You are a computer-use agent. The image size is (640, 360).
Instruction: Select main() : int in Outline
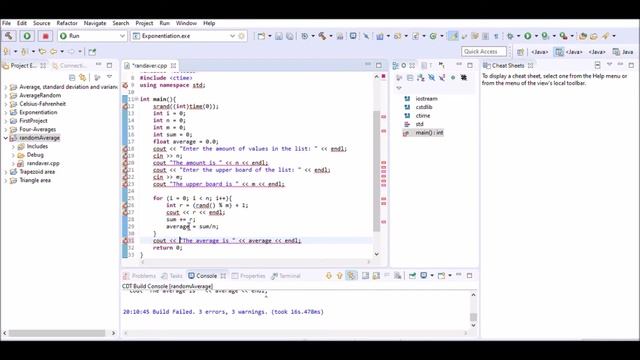pyautogui.click(x=429, y=133)
